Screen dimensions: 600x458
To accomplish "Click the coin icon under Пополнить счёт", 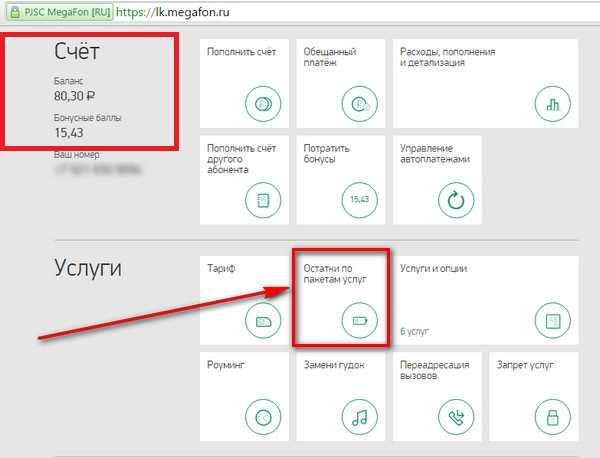I will click(263, 103).
